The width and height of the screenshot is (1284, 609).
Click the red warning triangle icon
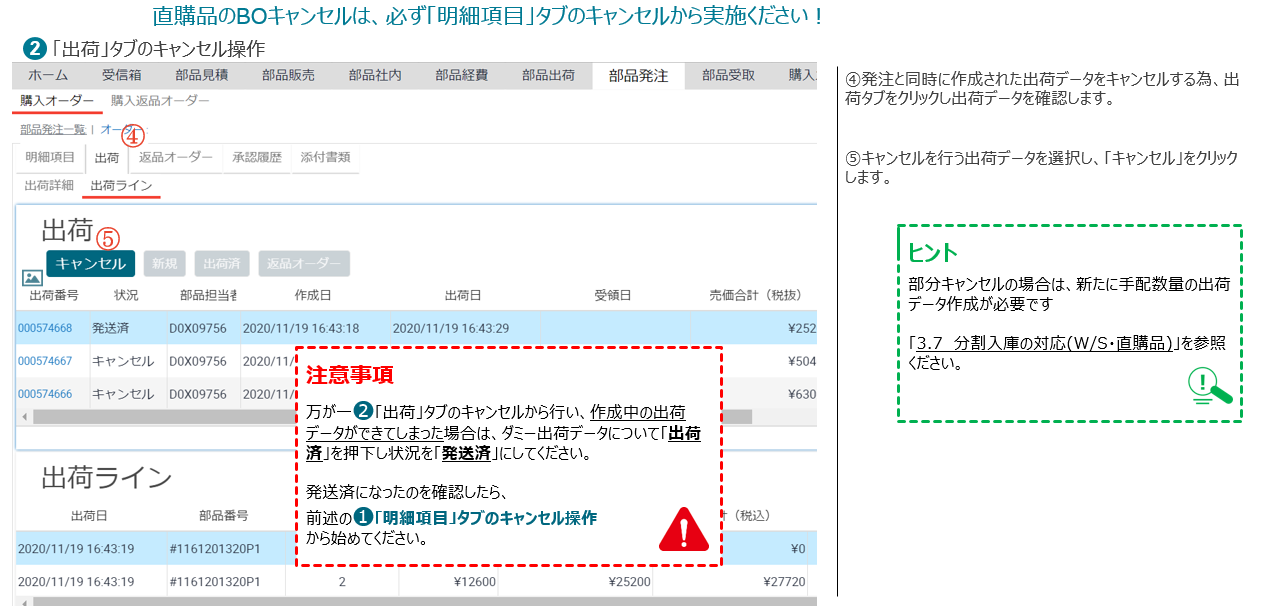[x=684, y=530]
